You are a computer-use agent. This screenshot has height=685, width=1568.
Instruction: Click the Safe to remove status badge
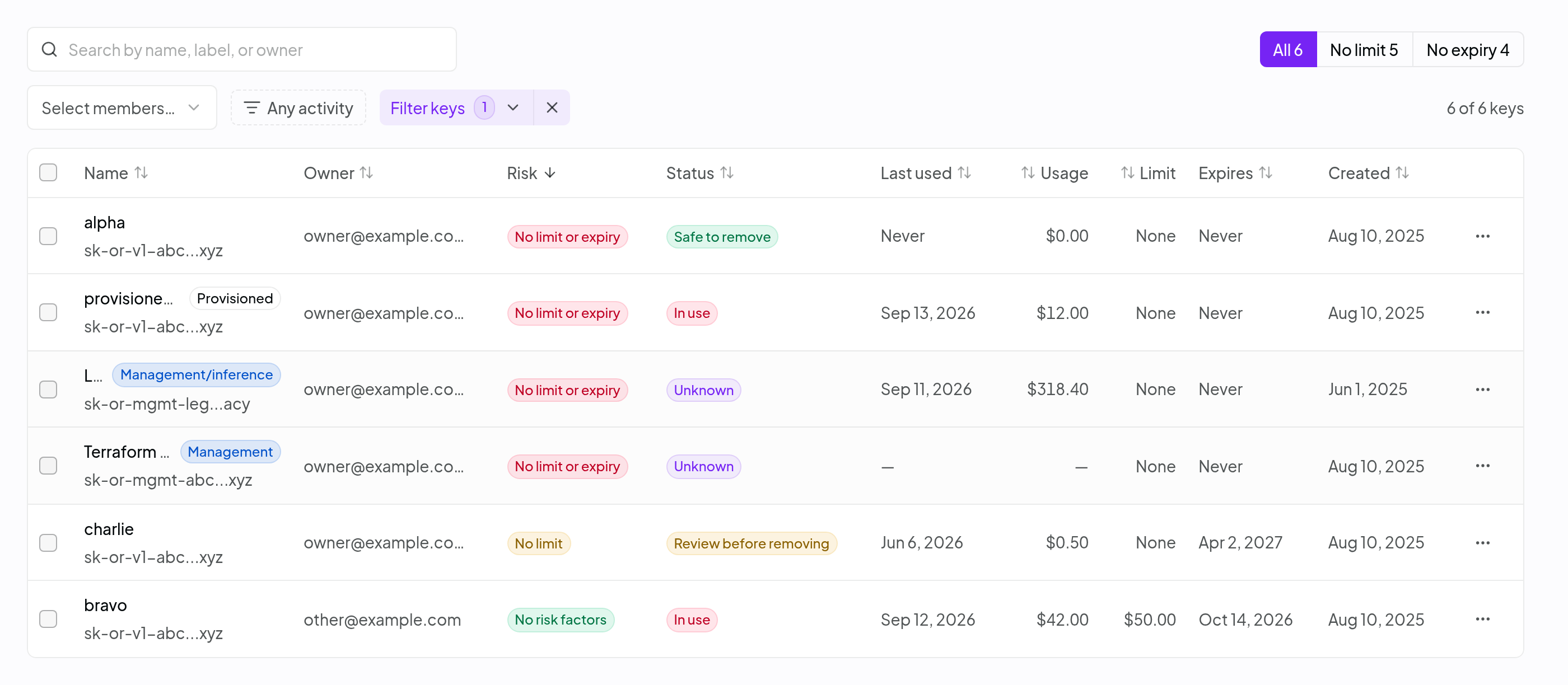[x=722, y=237]
